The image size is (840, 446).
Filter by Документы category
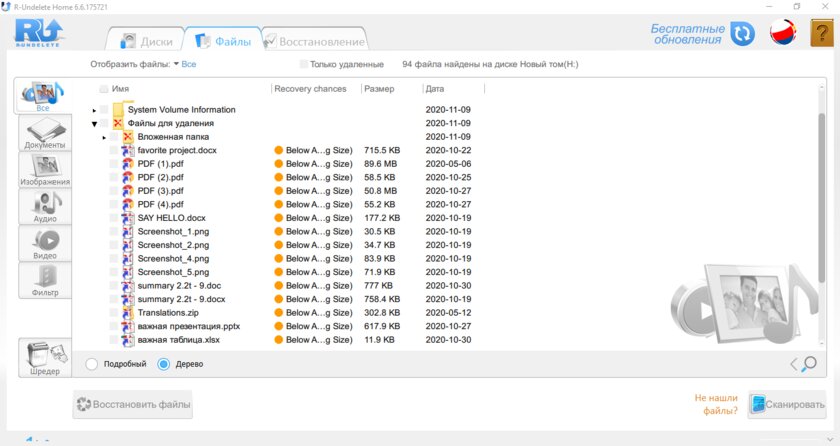coord(45,133)
